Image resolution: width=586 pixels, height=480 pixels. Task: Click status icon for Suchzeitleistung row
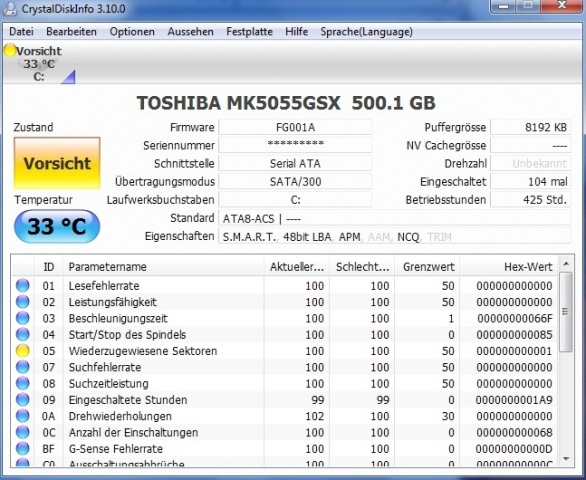[x=22, y=383]
